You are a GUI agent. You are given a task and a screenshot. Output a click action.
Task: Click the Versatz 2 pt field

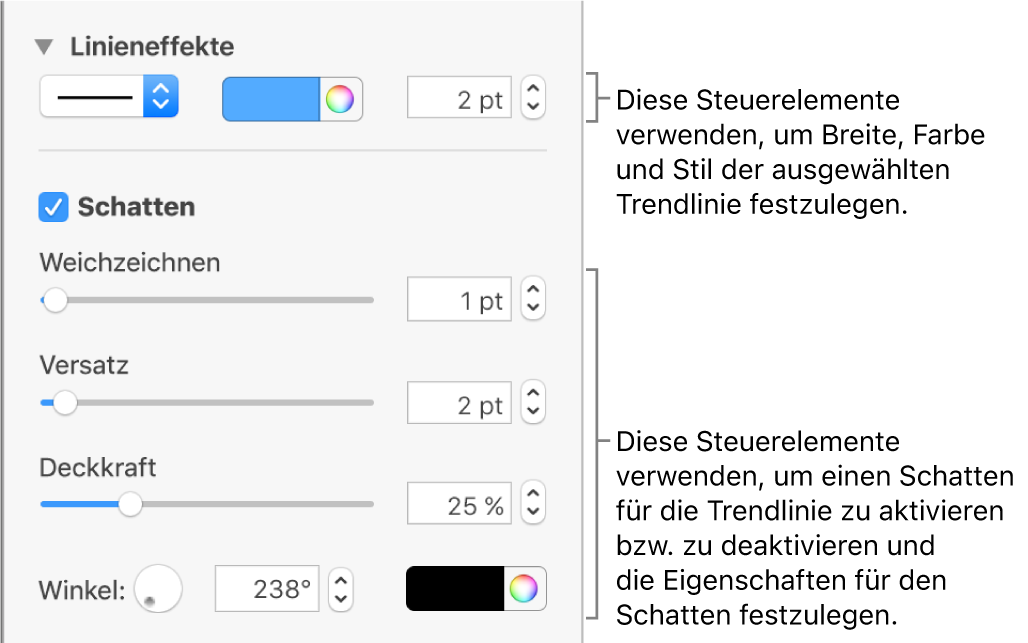(459, 404)
